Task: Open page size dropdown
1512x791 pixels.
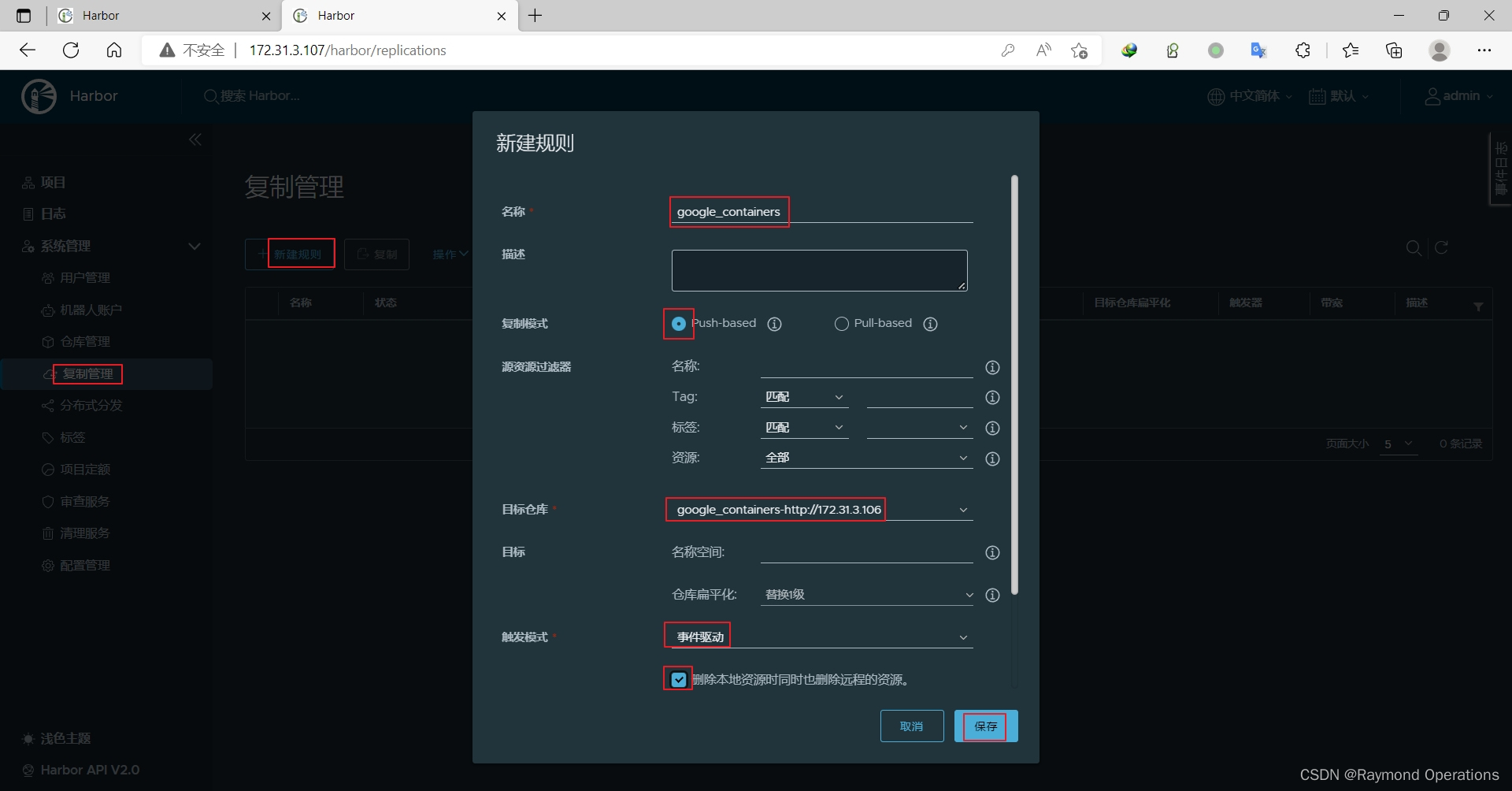Action: tap(1398, 444)
